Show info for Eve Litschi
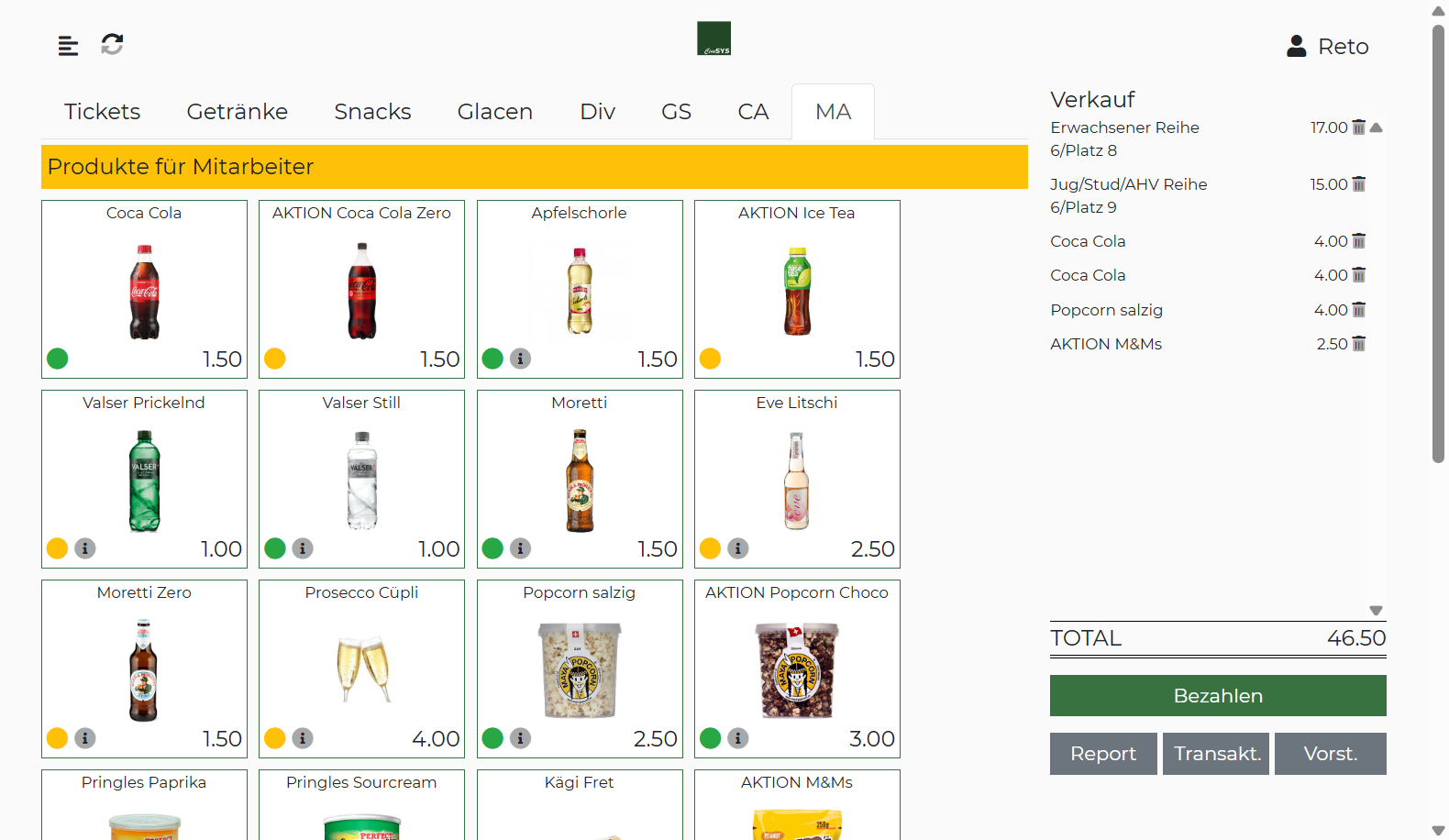Viewport: 1449px width, 840px height. 738,548
